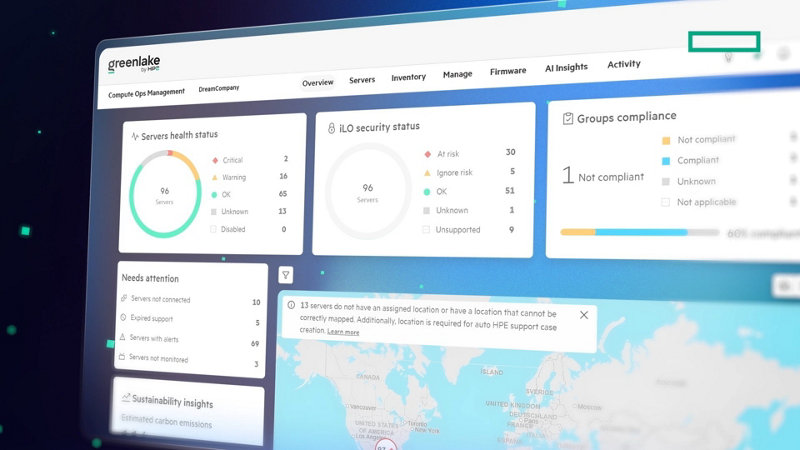Click the green OK dot in health status
Viewport: 800px width, 450px height.
(214, 194)
